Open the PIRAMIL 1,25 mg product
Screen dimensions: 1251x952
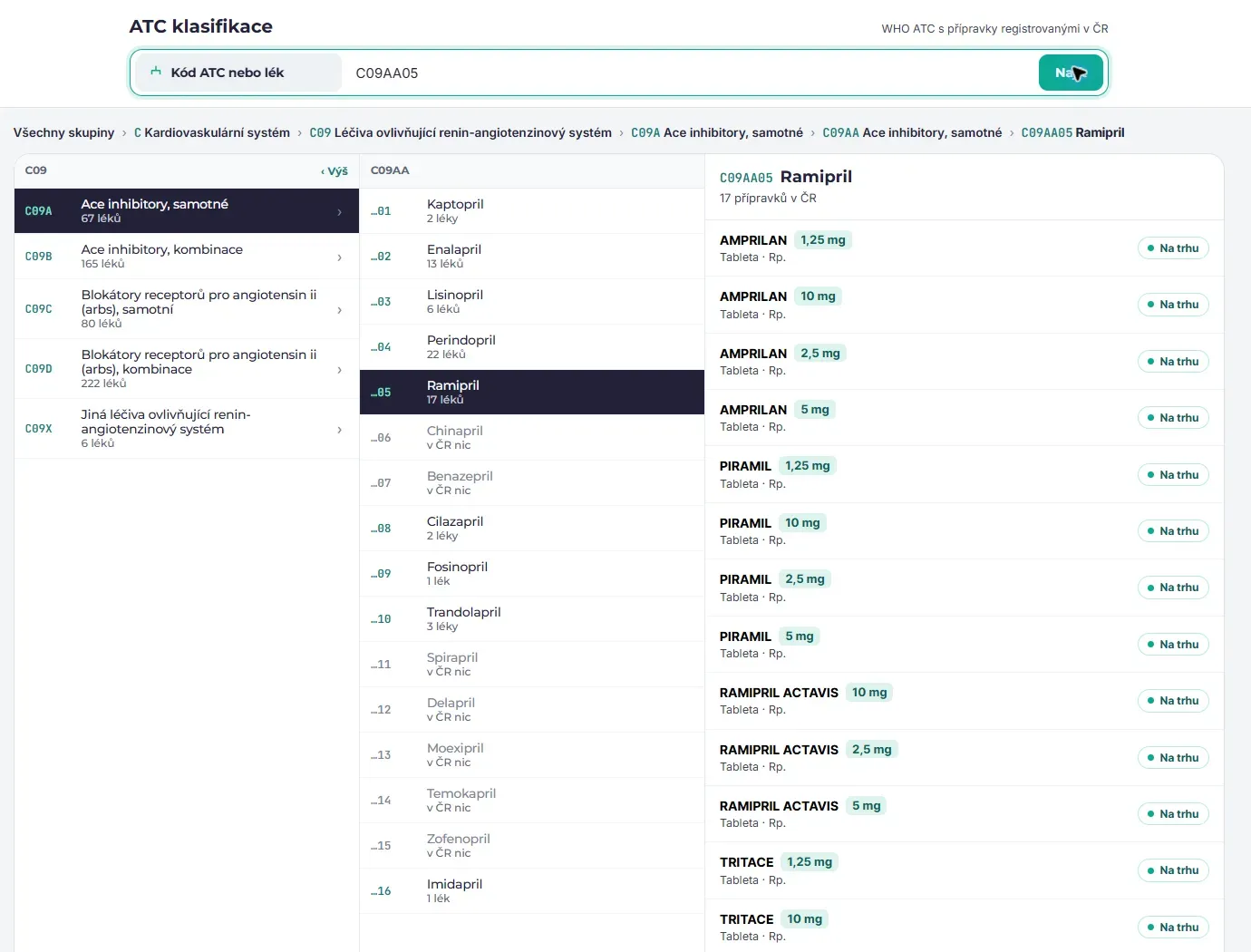pyautogui.click(x=965, y=474)
